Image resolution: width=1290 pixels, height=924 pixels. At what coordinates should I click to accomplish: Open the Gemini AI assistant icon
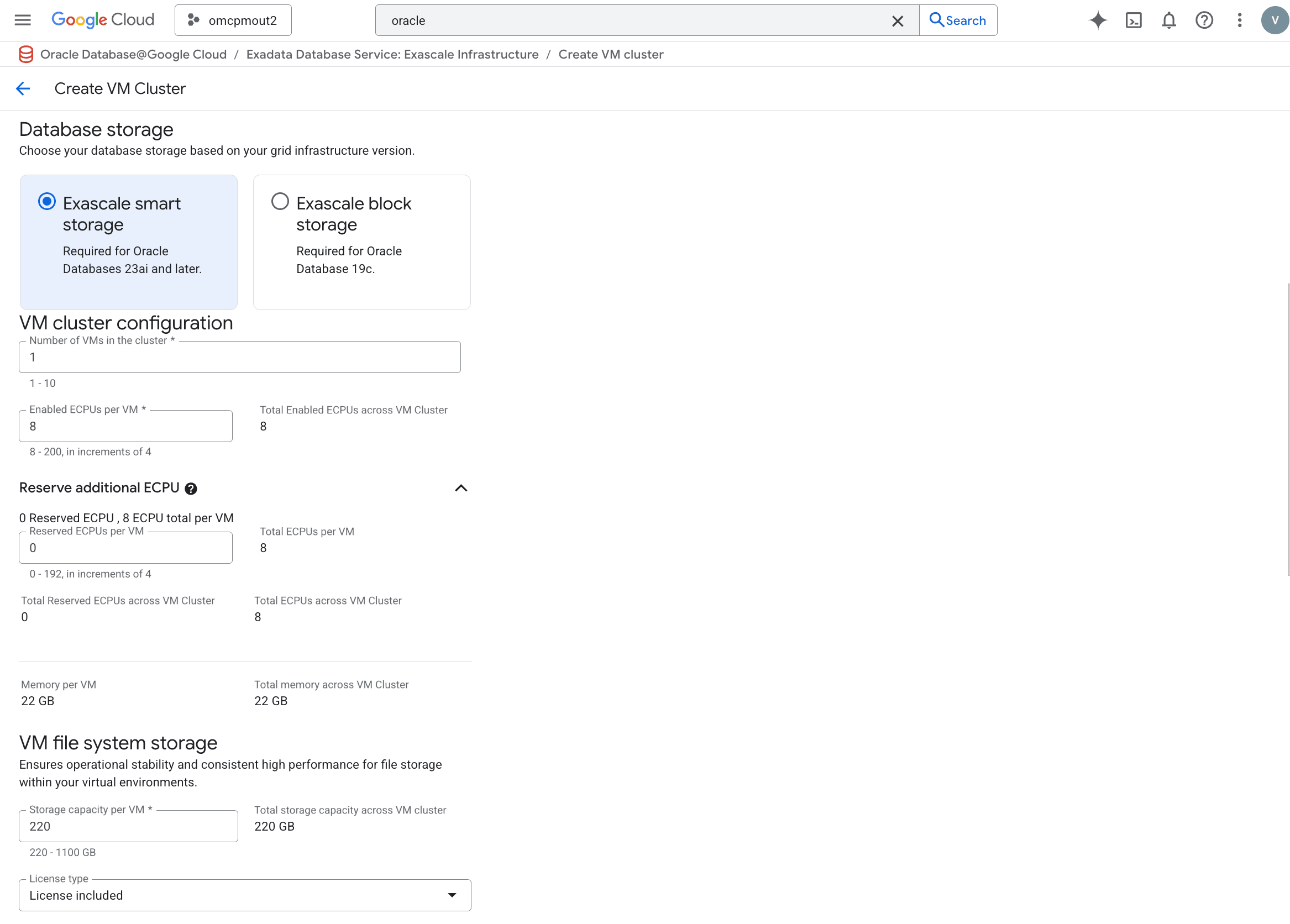tap(1098, 20)
